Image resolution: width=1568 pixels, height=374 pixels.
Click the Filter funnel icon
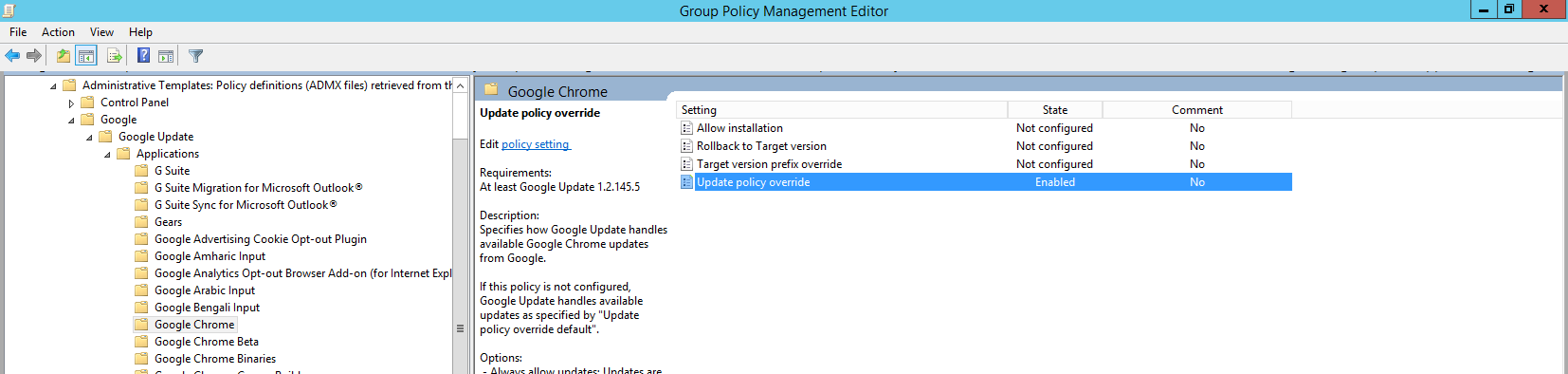pos(196,56)
